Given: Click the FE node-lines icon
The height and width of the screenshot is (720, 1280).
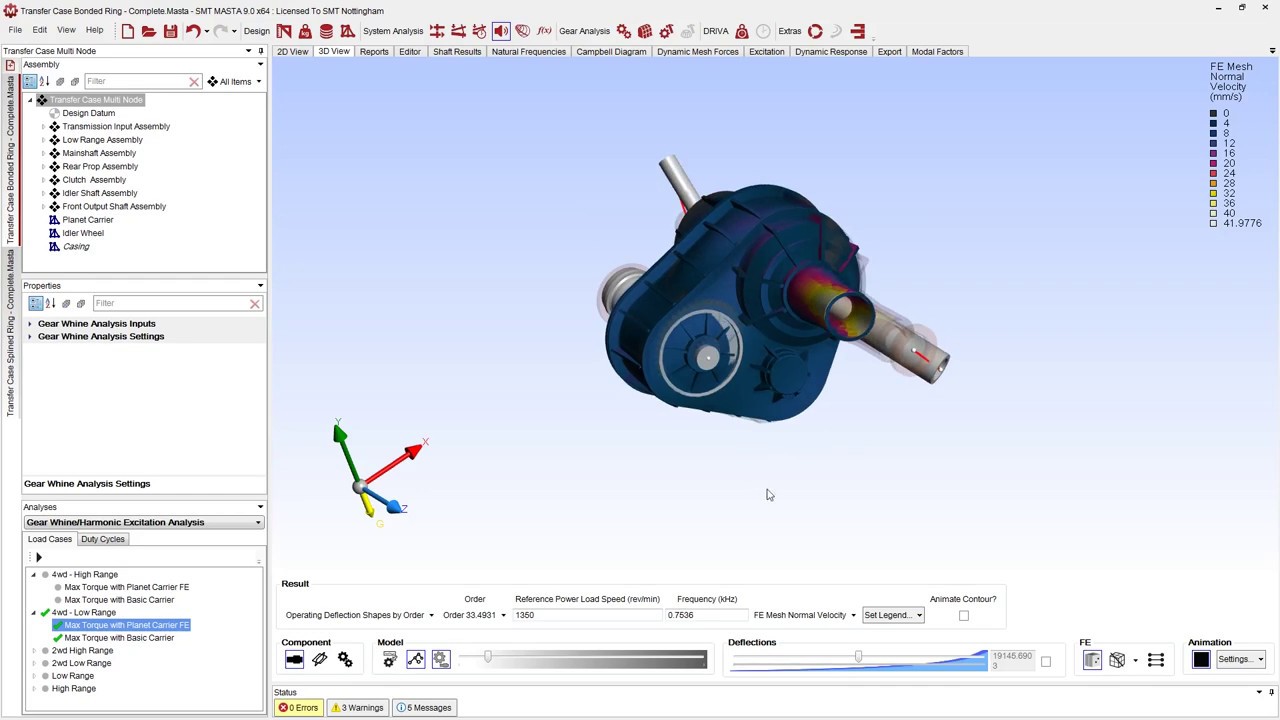Looking at the screenshot, I should pyautogui.click(x=1156, y=659).
